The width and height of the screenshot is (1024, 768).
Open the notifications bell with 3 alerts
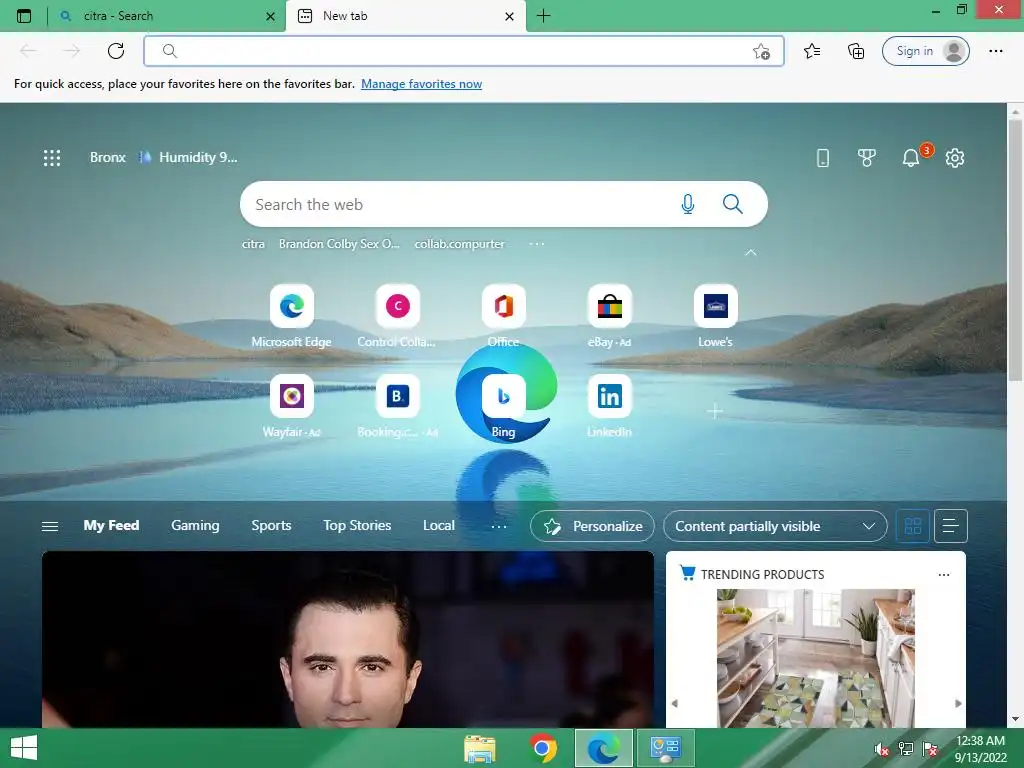click(912, 157)
